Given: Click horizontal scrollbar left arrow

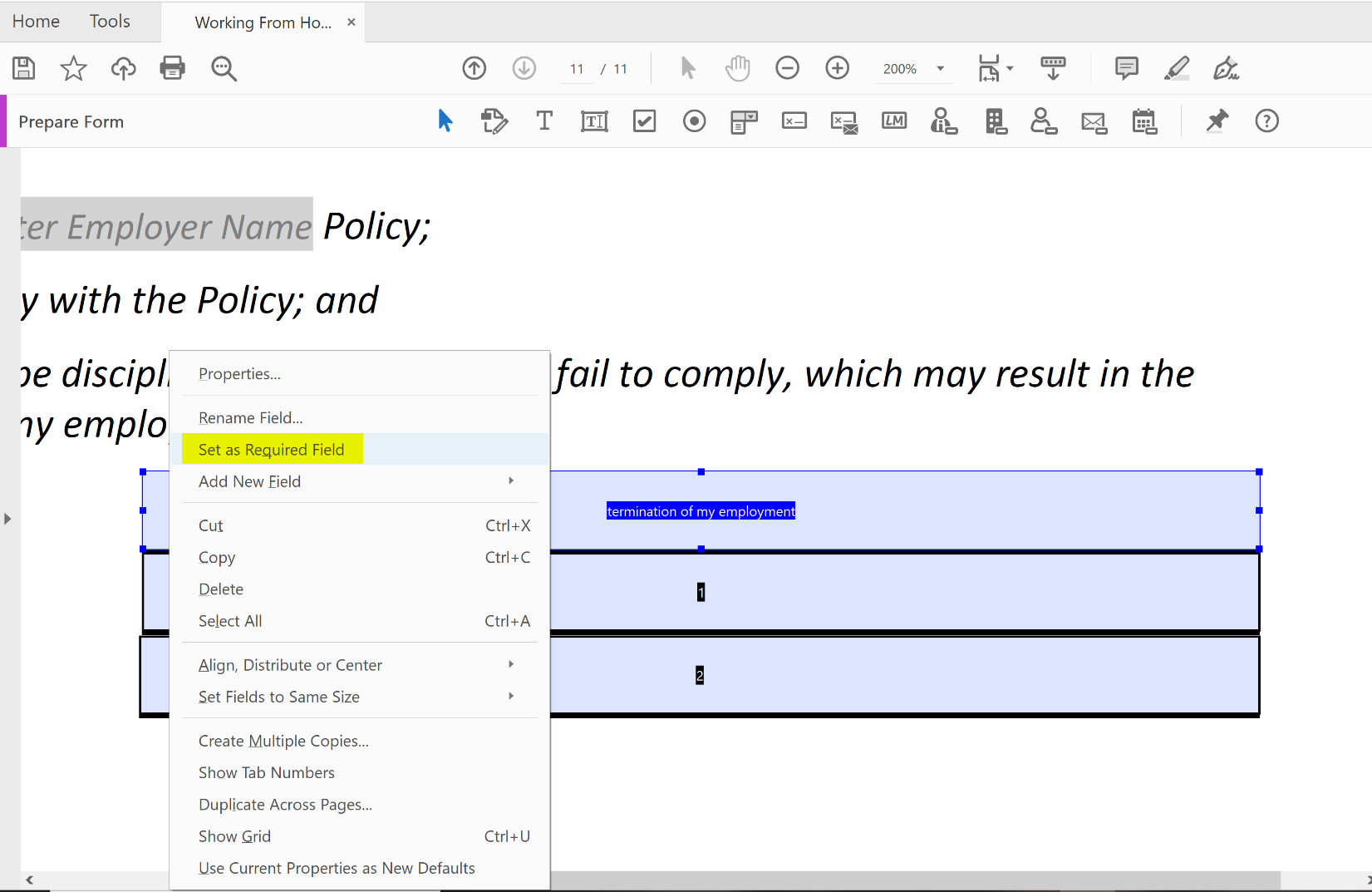Looking at the screenshot, I should pos(29,880).
